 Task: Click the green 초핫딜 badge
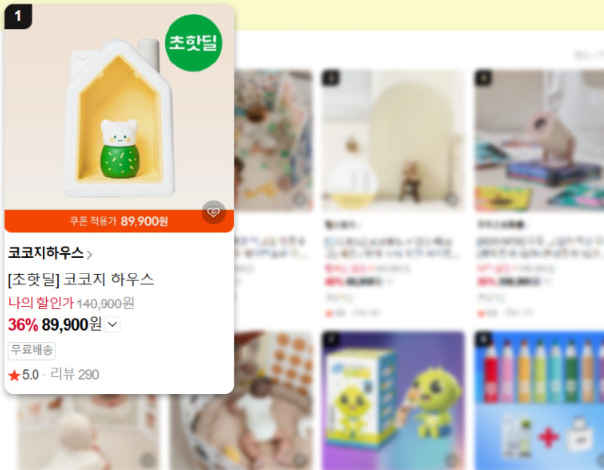pos(193,43)
